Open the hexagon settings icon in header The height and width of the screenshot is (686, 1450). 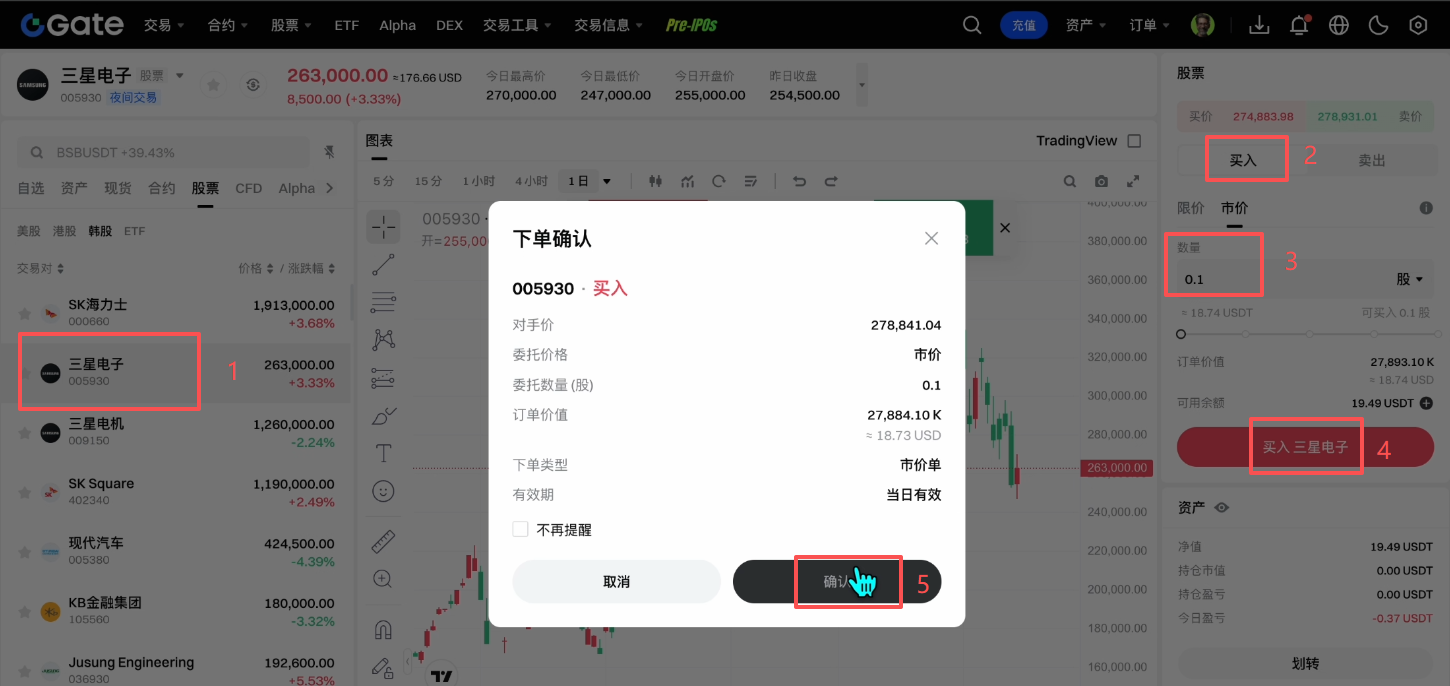click(1418, 25)
